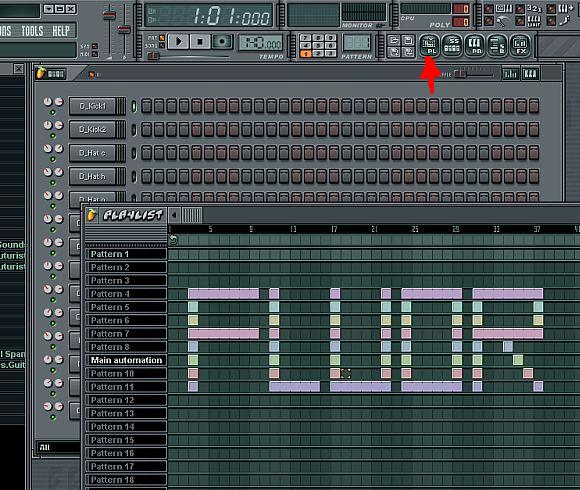Screen dimensions: 580x490
Task: Switch to PAT pattern mode
Action: coord(162,38)
